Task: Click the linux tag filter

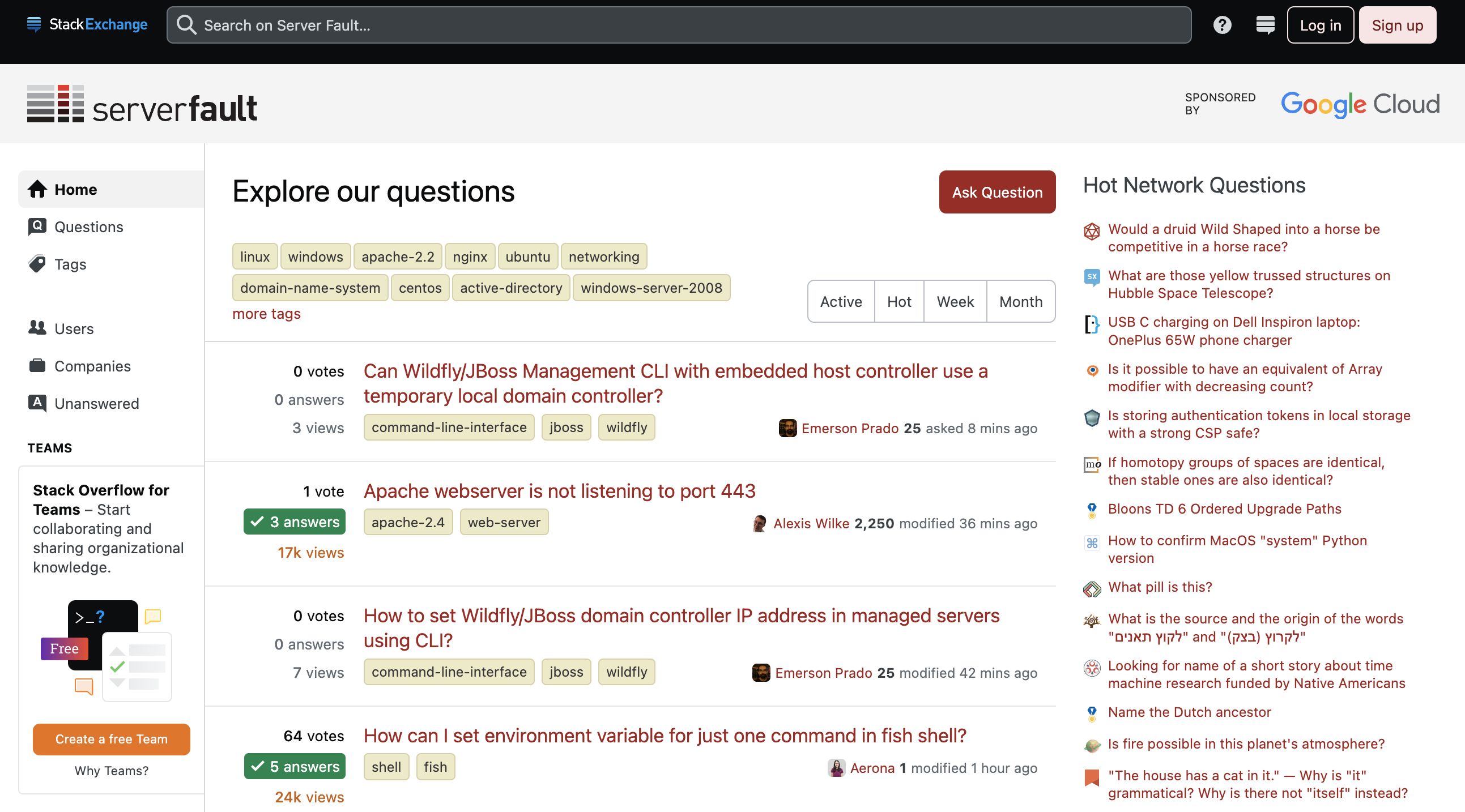Action: 255,256
